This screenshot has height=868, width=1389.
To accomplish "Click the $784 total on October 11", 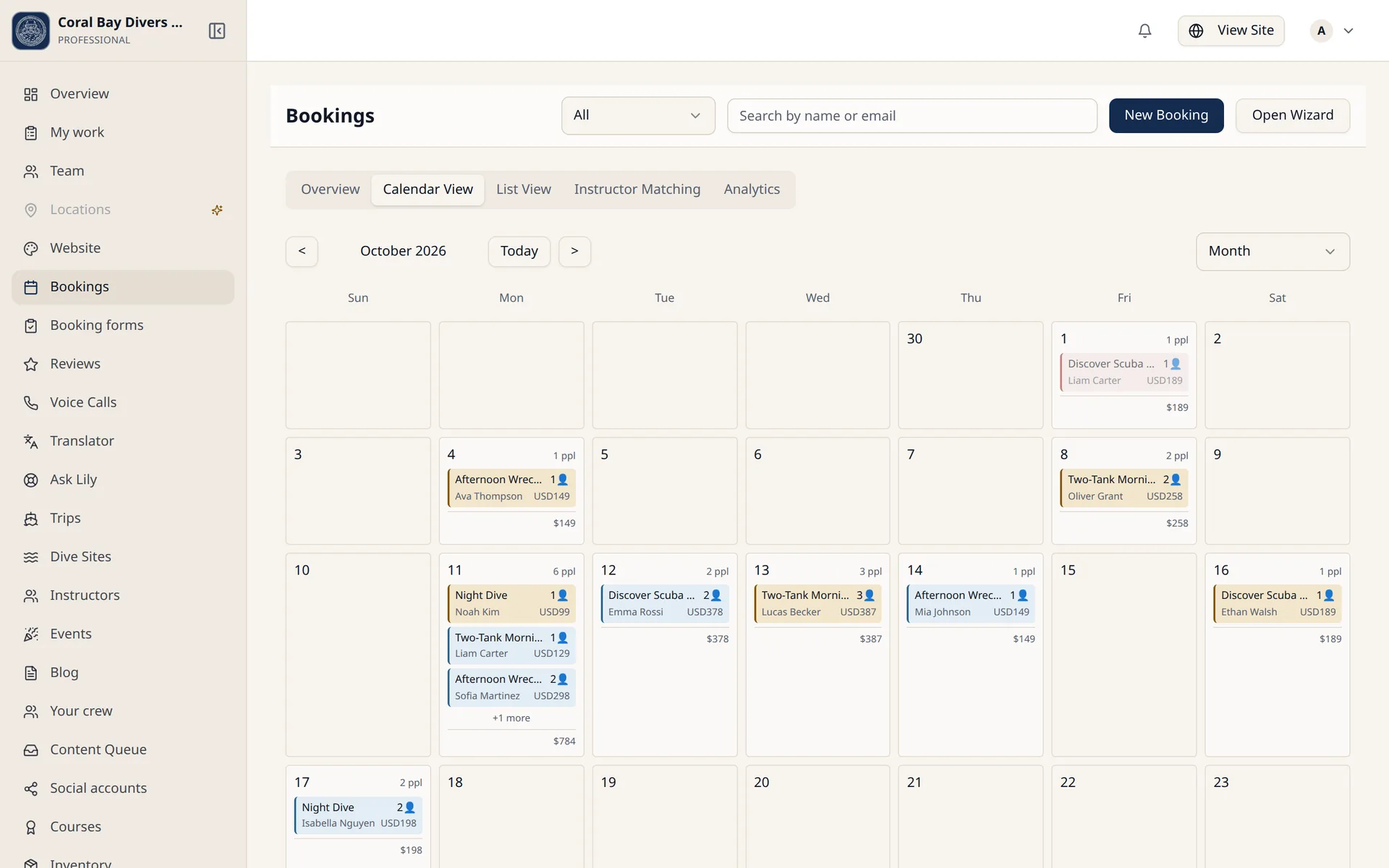I will coord(564,741).
